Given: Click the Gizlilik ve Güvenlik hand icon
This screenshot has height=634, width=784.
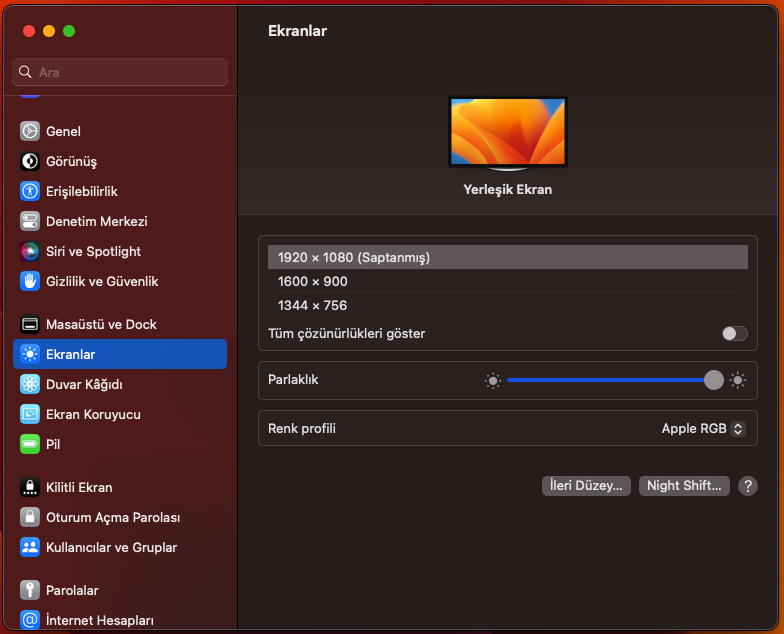Looking at the screenshot, I should click(30, 281).
